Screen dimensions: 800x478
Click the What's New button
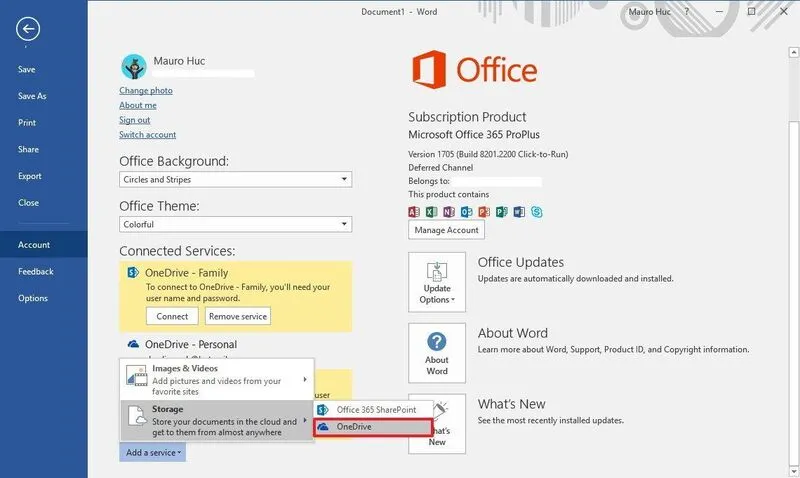(x=437, y=424)
